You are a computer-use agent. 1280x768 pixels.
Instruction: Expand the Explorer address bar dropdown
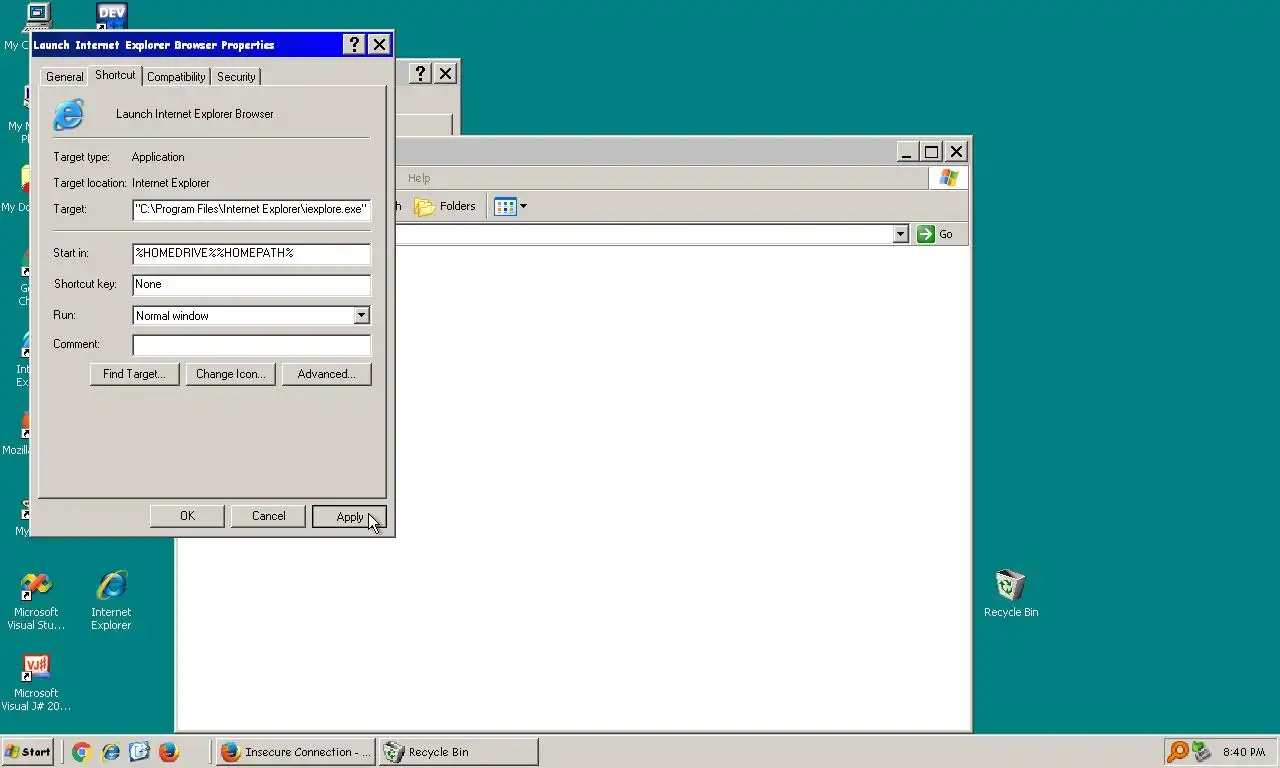[900, 234]
